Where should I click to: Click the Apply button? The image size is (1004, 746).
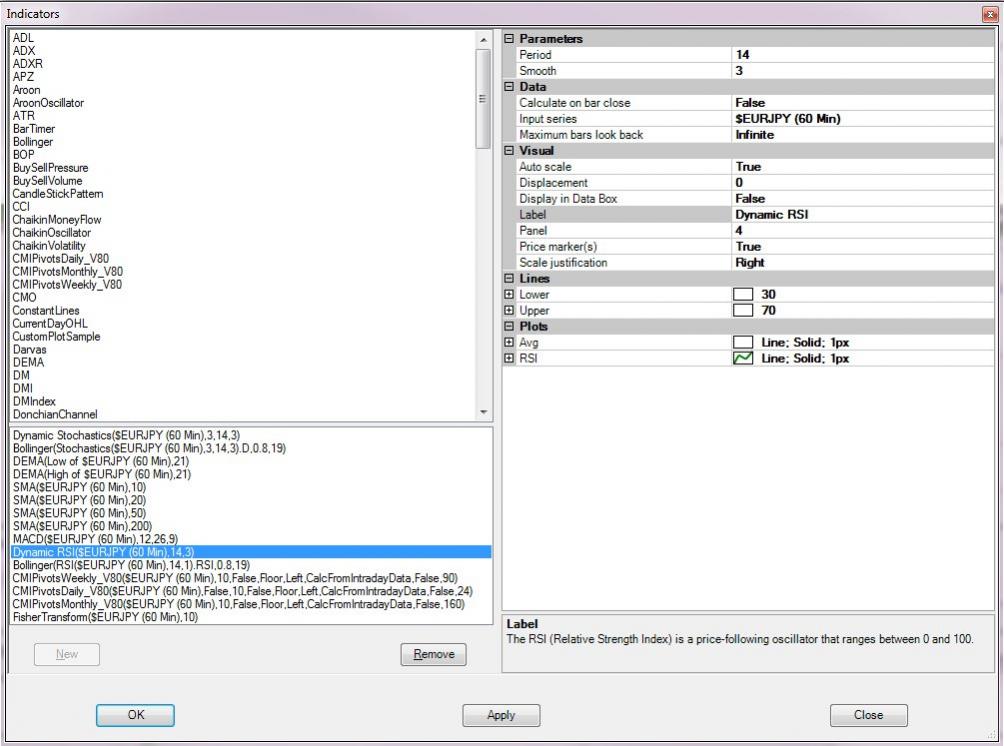(501, 715)
